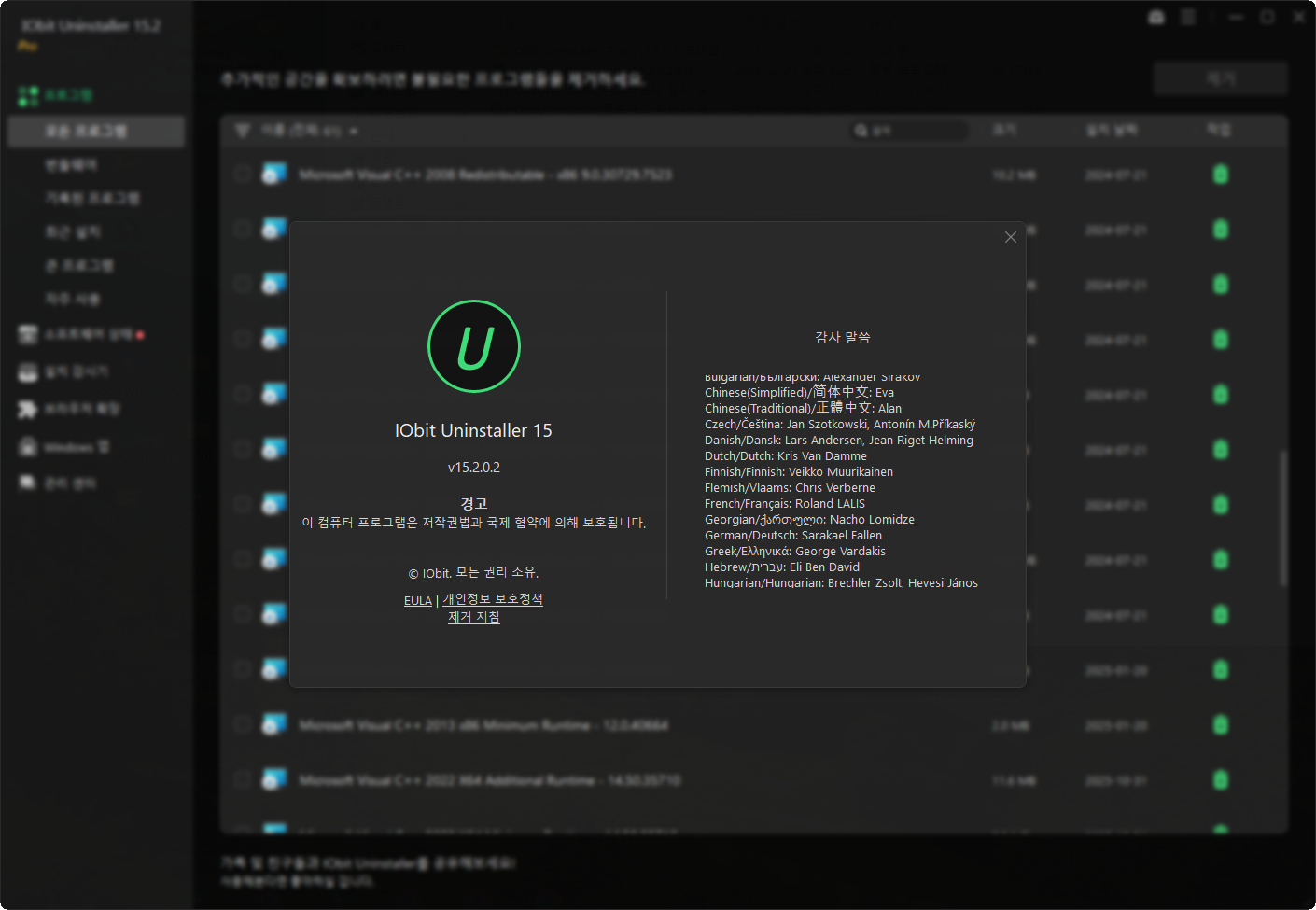Click trash icon for Visual C++ 2022 Additional Runtime
Screen dimensions: 1316x910
click(x=1221, y=780)
